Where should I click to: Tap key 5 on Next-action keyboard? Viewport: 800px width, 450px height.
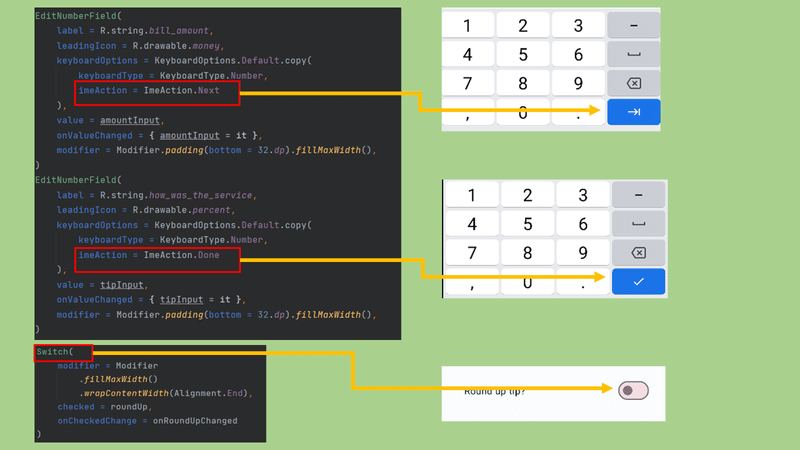pos(523,54)
